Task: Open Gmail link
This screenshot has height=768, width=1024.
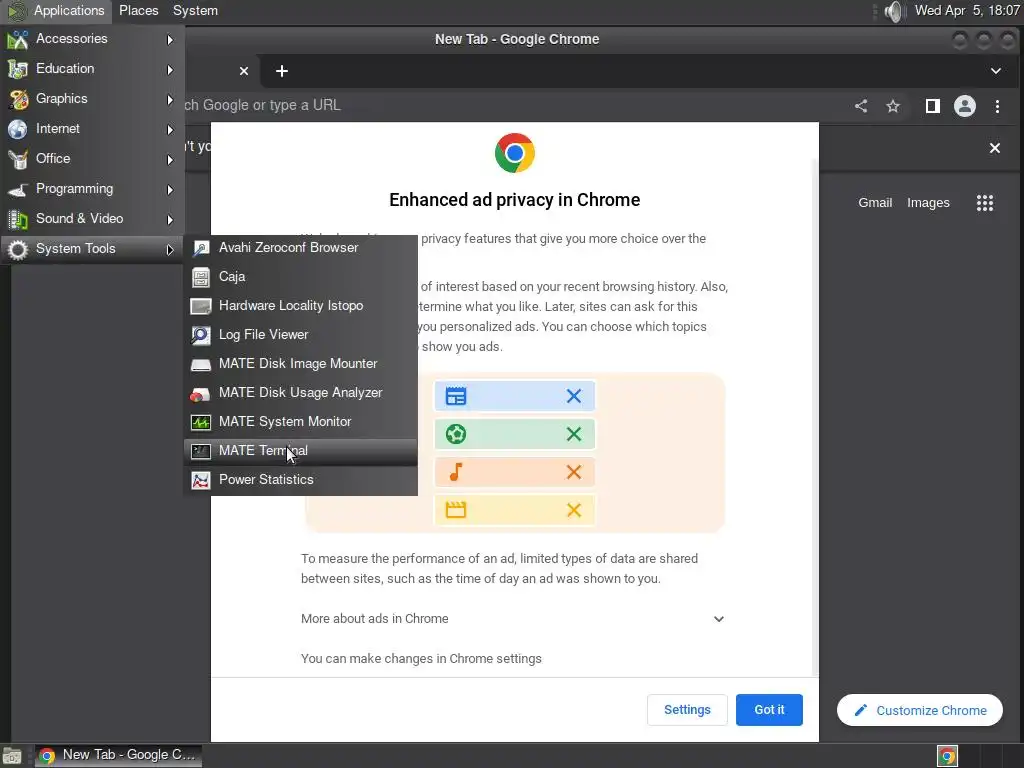Action: point(875,203)
